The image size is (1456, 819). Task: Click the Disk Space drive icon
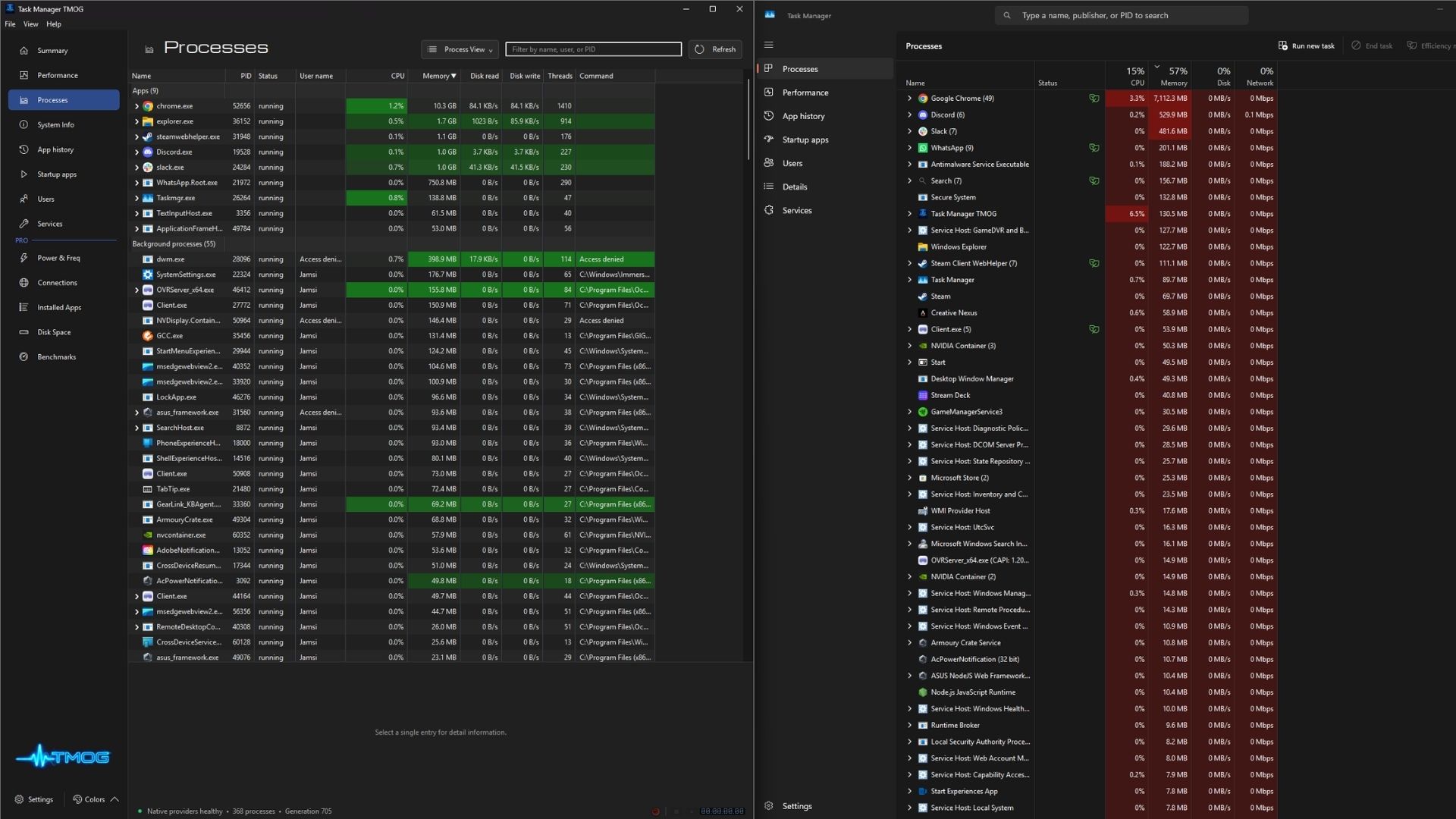(24, 332)
